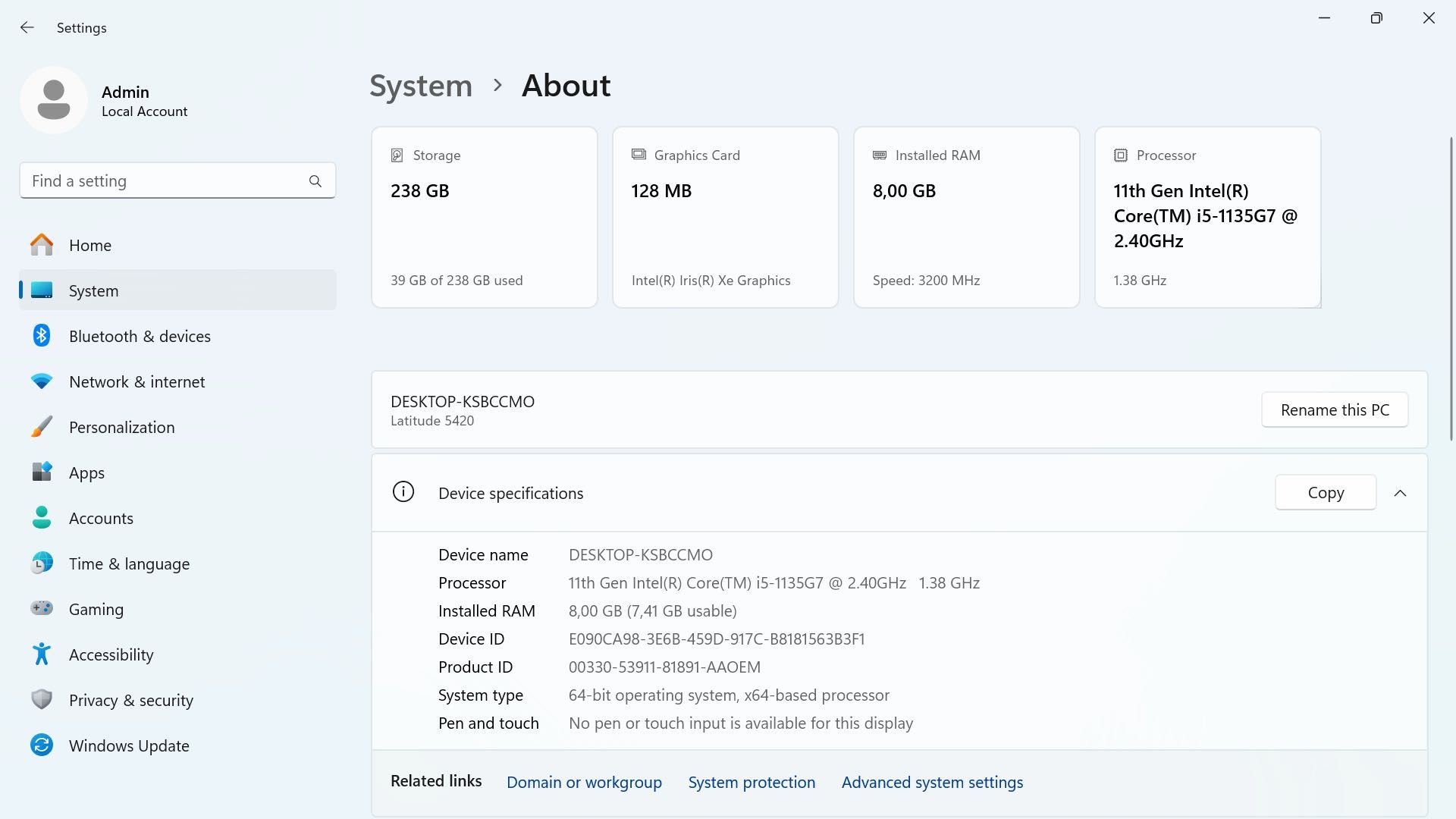The image size is (1456, 819).
Task: Click the Admin profile avatar
Action: coord(54,100)
